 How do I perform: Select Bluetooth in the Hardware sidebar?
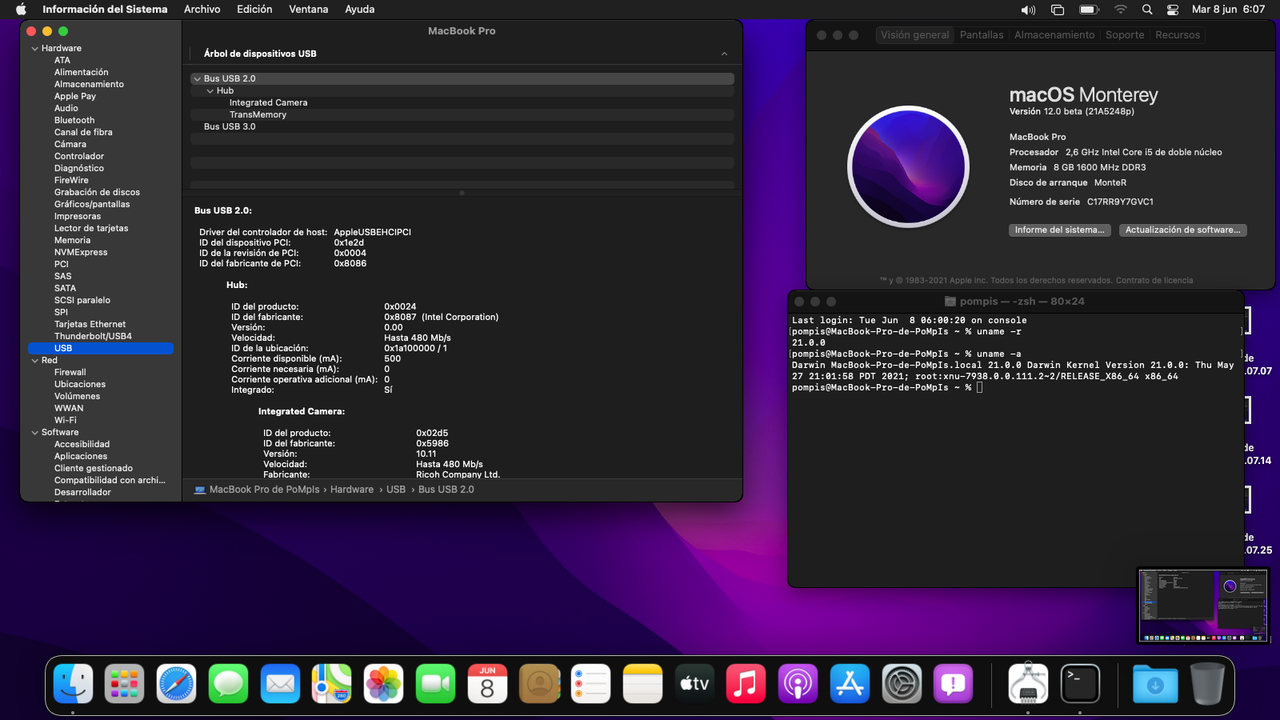pos(74,120)
